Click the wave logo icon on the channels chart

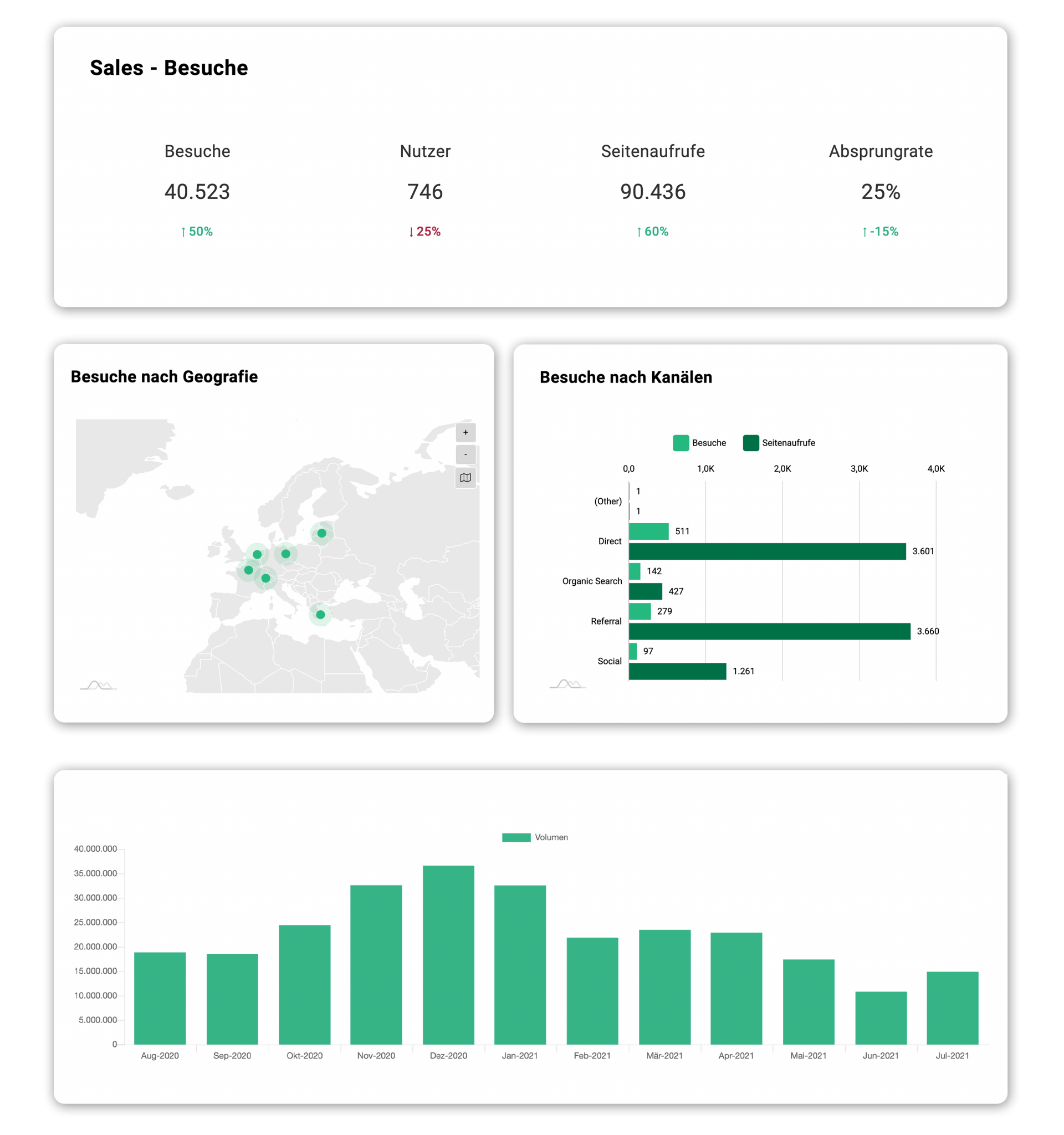[568, 683]
